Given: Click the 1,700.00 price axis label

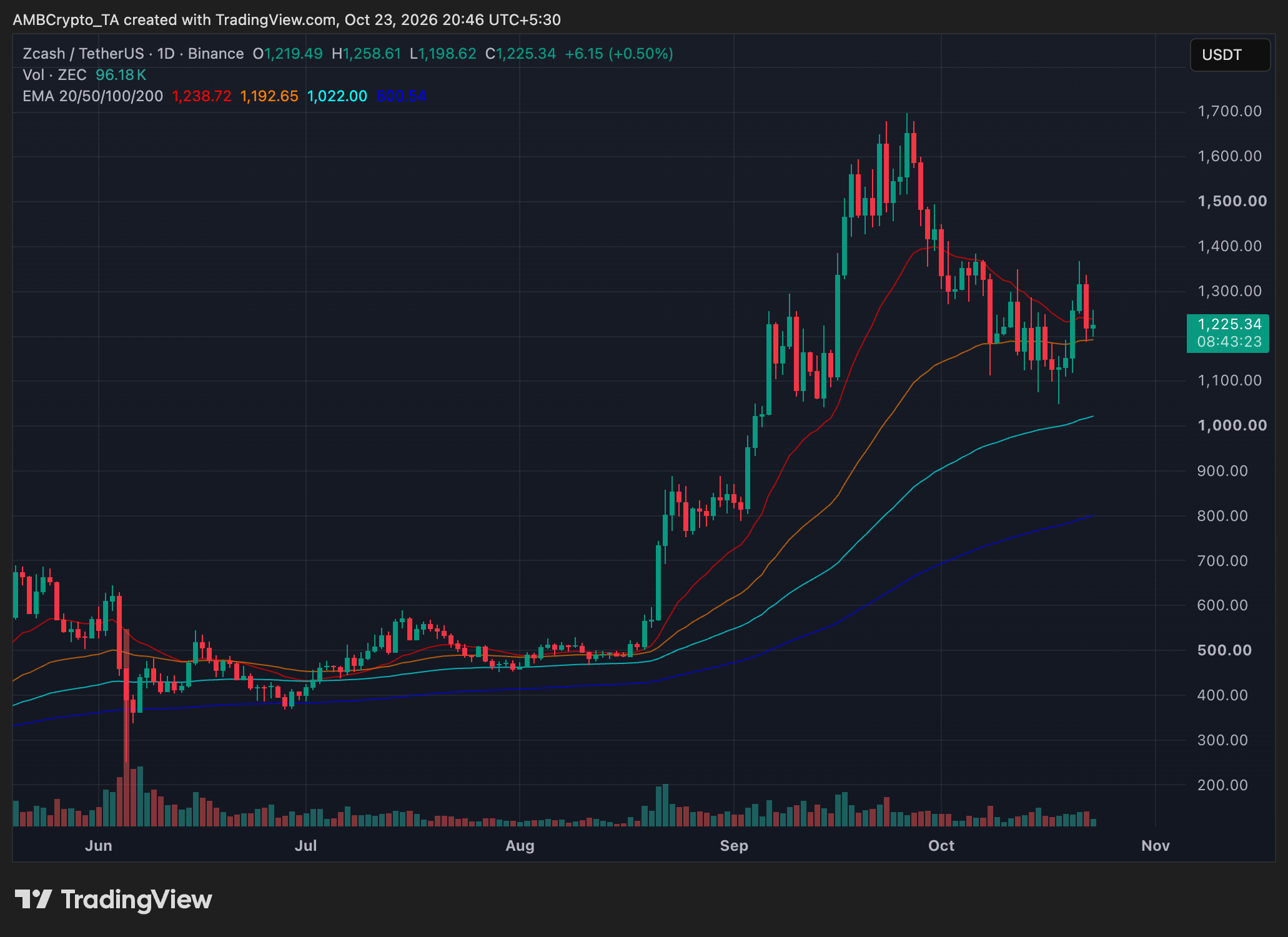Looking at the screenshot, I should tap(1229, 111).
